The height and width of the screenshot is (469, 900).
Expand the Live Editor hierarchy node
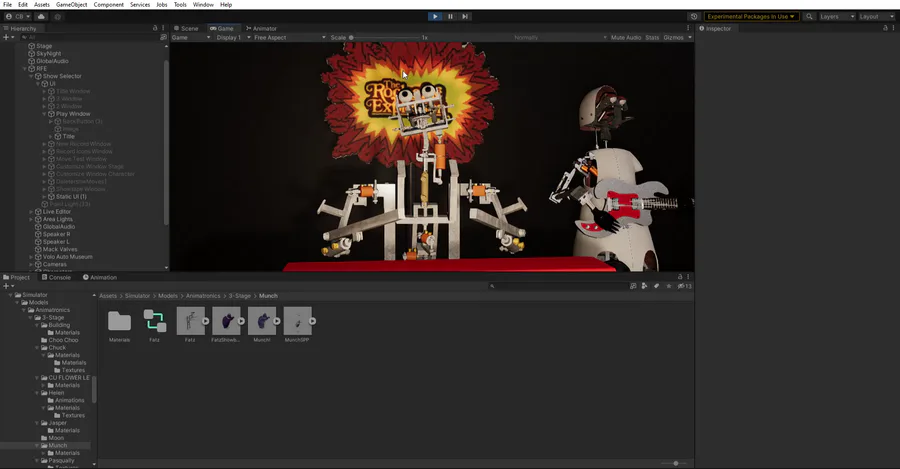pyautogui.click(x=31, y=212)
